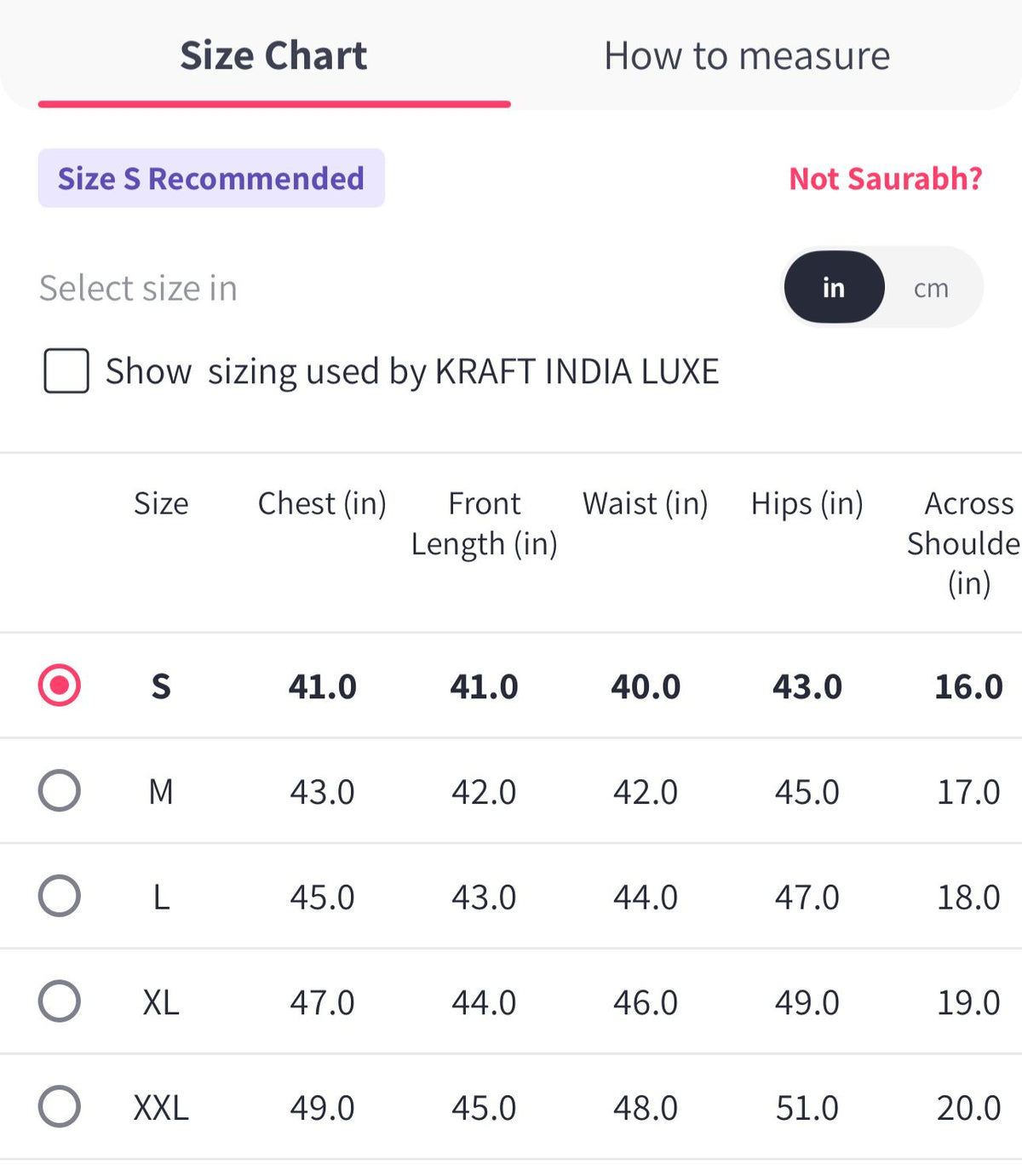Click the Across Shoulder column header
This screenshot has height=1176, width=1022.
pos(964,543)
